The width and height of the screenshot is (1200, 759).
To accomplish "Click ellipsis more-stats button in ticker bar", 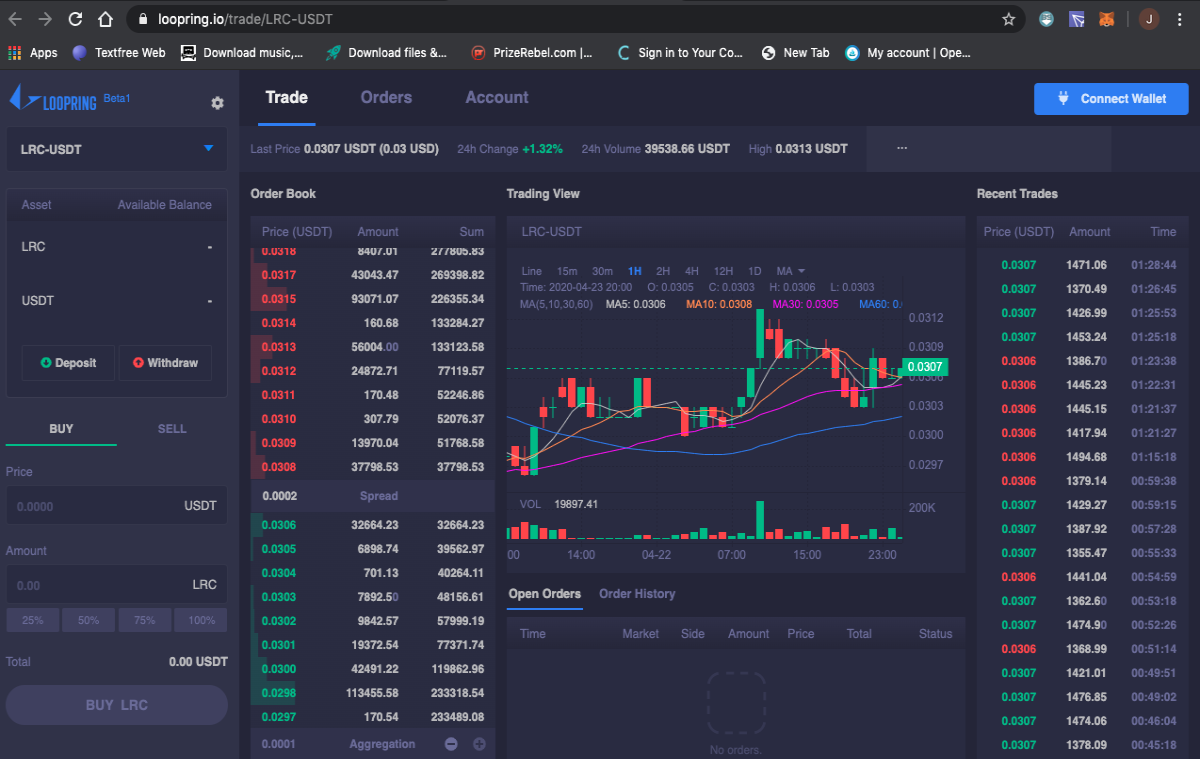I will coord(902,148).
